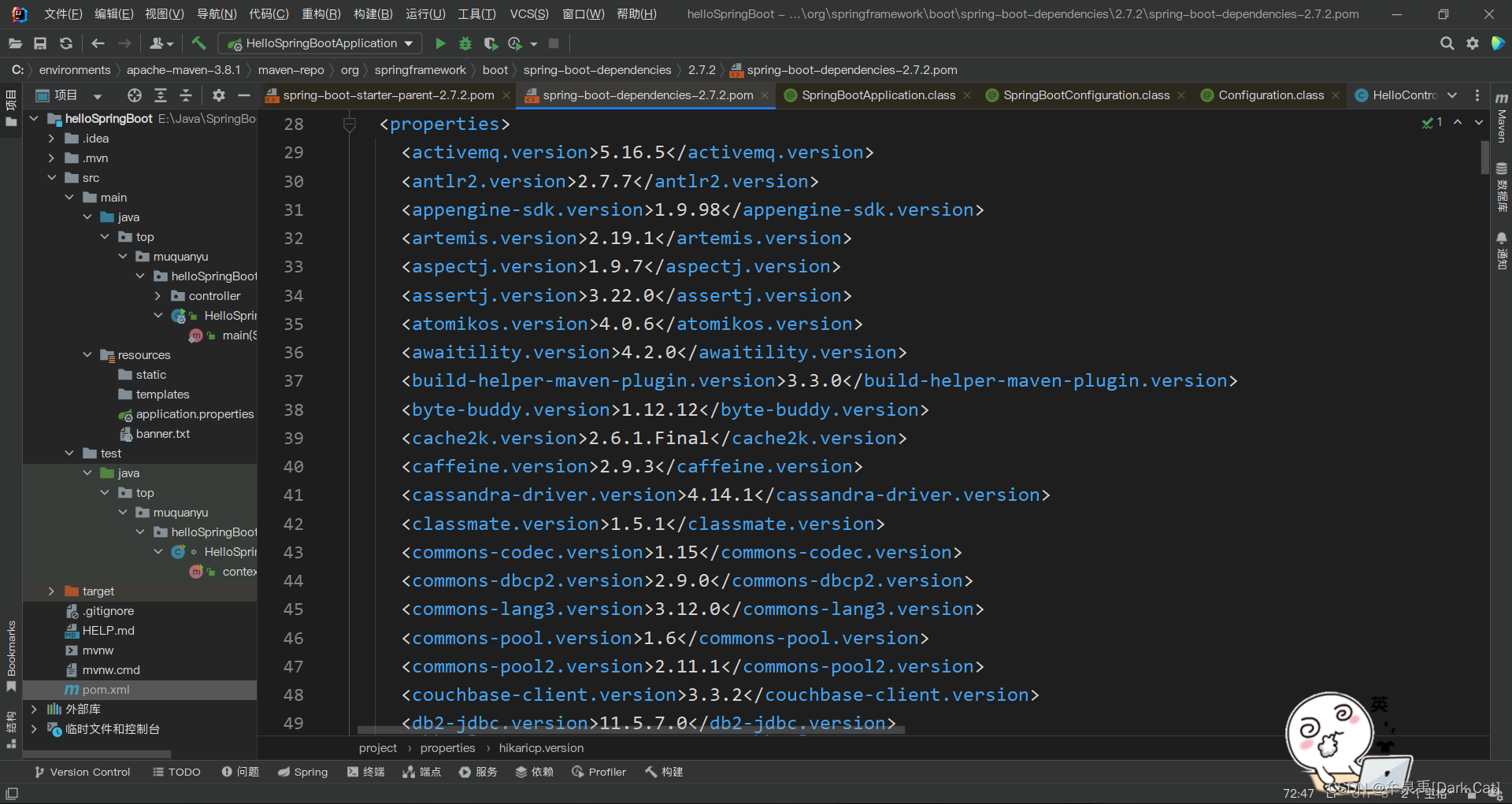
Task: Expand all icon in project panel
Action: (161, 95)
